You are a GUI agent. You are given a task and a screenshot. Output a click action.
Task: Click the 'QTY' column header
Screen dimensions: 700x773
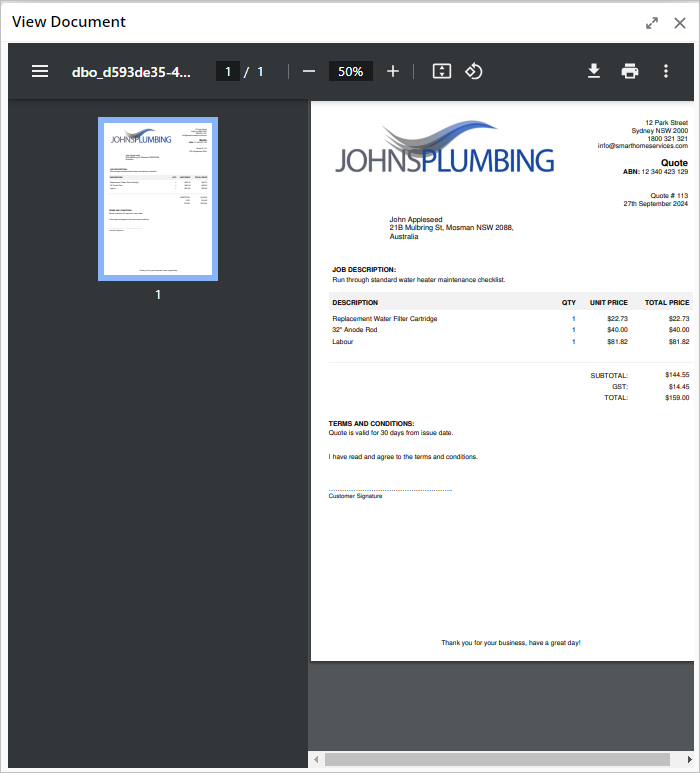point(568,303)
